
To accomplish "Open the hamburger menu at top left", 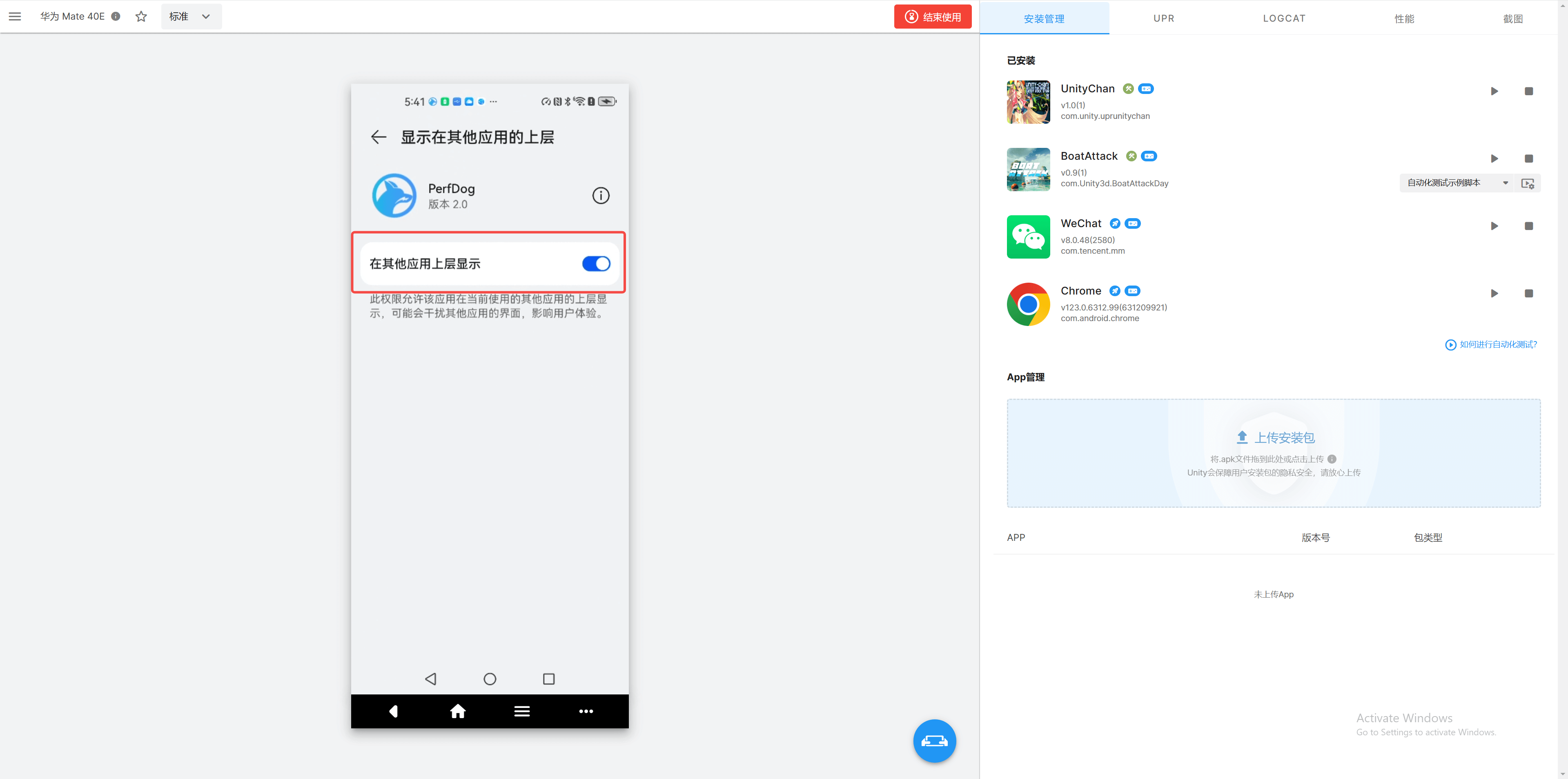I will pos(15,16).
